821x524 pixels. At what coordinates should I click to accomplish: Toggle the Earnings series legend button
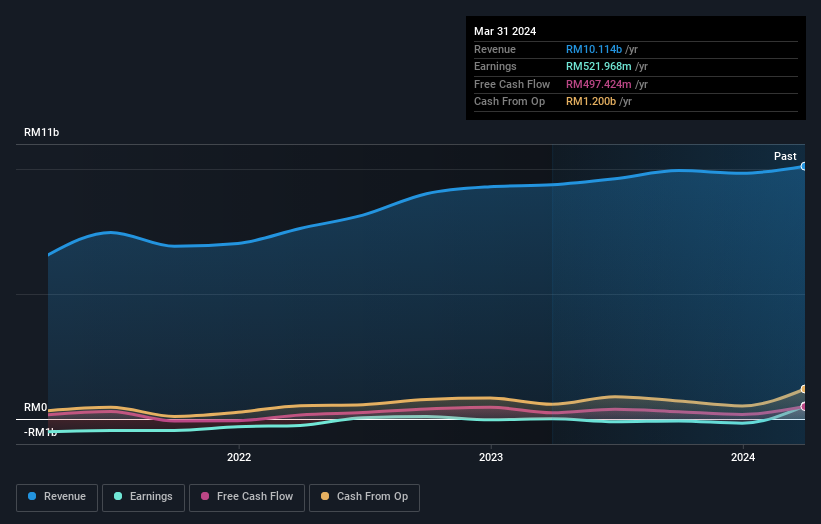[x=143, y=497]
